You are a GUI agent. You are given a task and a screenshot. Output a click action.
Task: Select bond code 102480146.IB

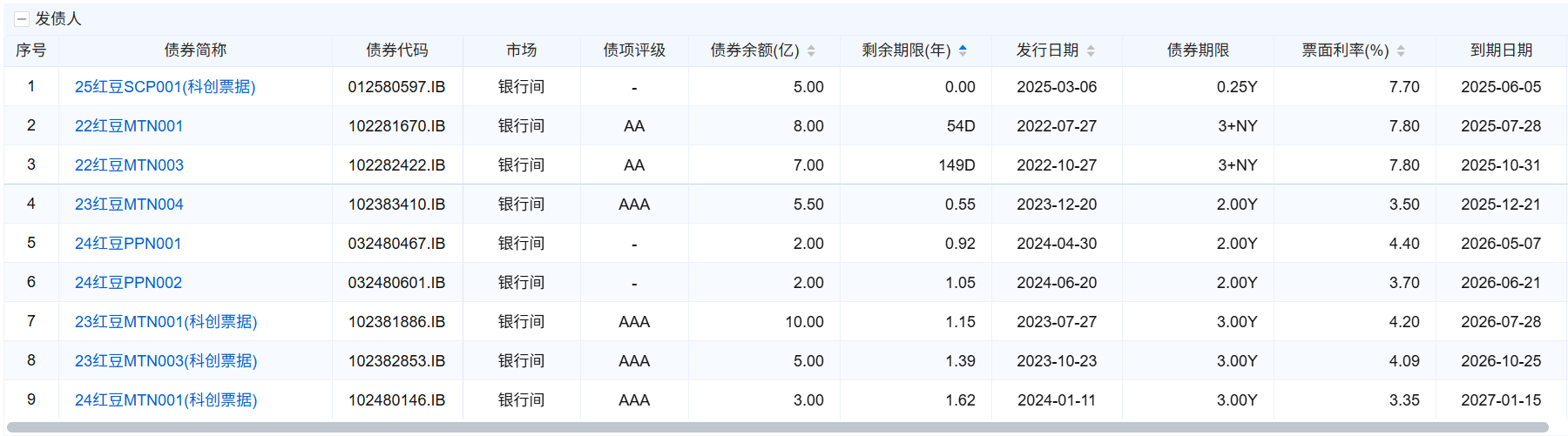[x=396, y=400]
